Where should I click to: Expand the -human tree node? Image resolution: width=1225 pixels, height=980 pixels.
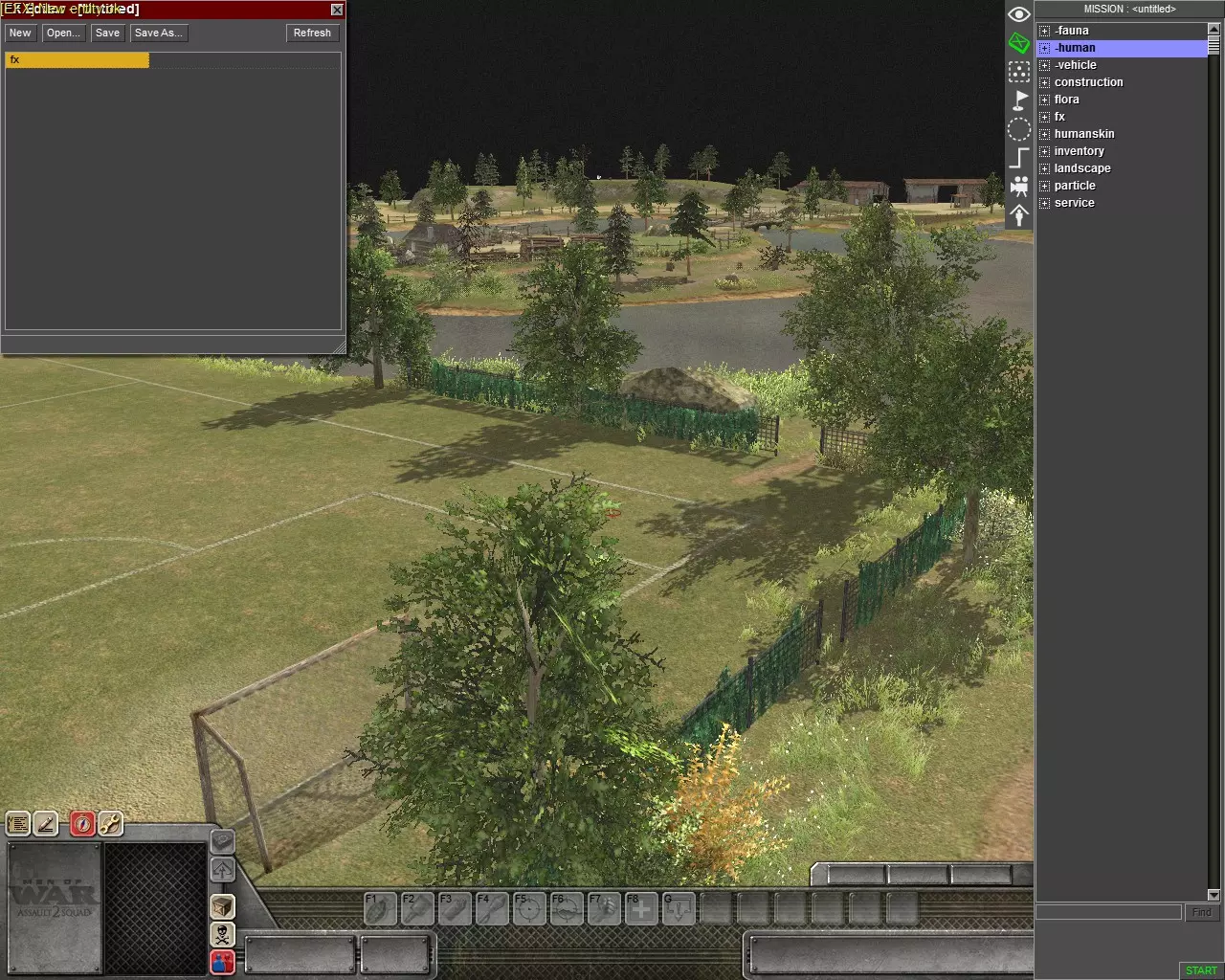1044,48
